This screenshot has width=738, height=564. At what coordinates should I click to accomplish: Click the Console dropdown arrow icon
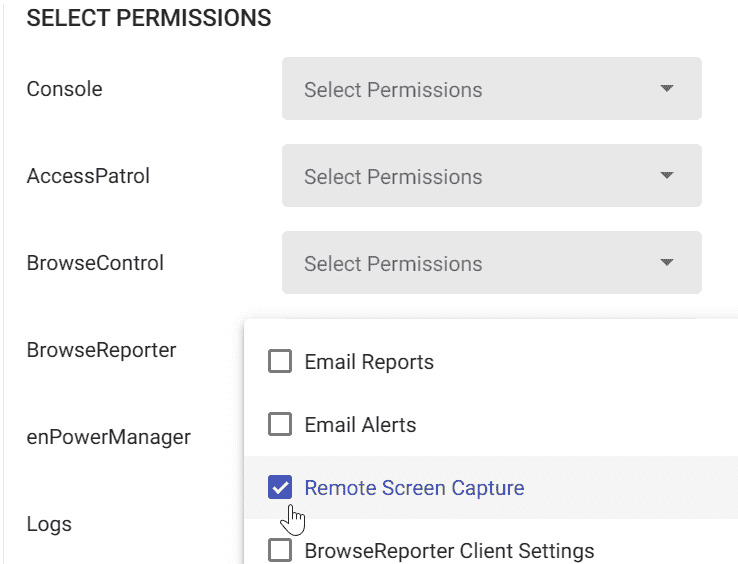pyautogui.click(x=666, y=88)
